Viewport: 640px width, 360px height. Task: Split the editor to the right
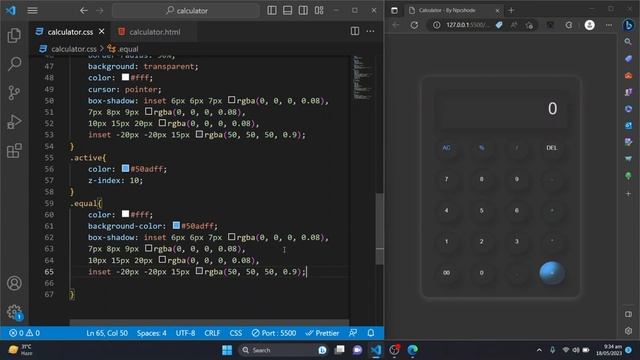pyautogui.click(x=355, y=31)
